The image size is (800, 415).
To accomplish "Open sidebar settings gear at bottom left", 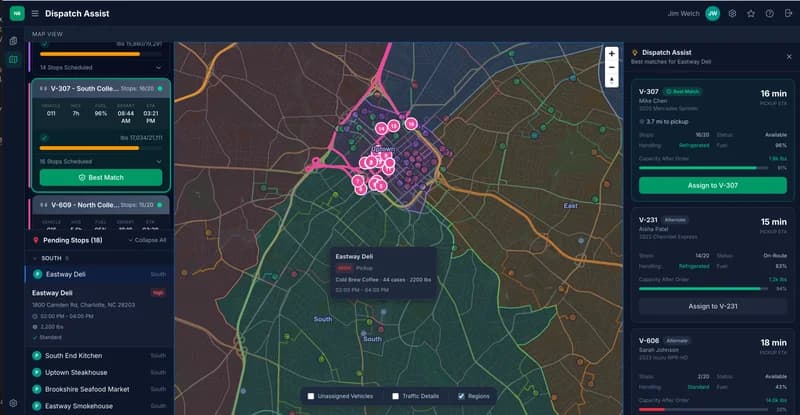I will coord(13,403).
